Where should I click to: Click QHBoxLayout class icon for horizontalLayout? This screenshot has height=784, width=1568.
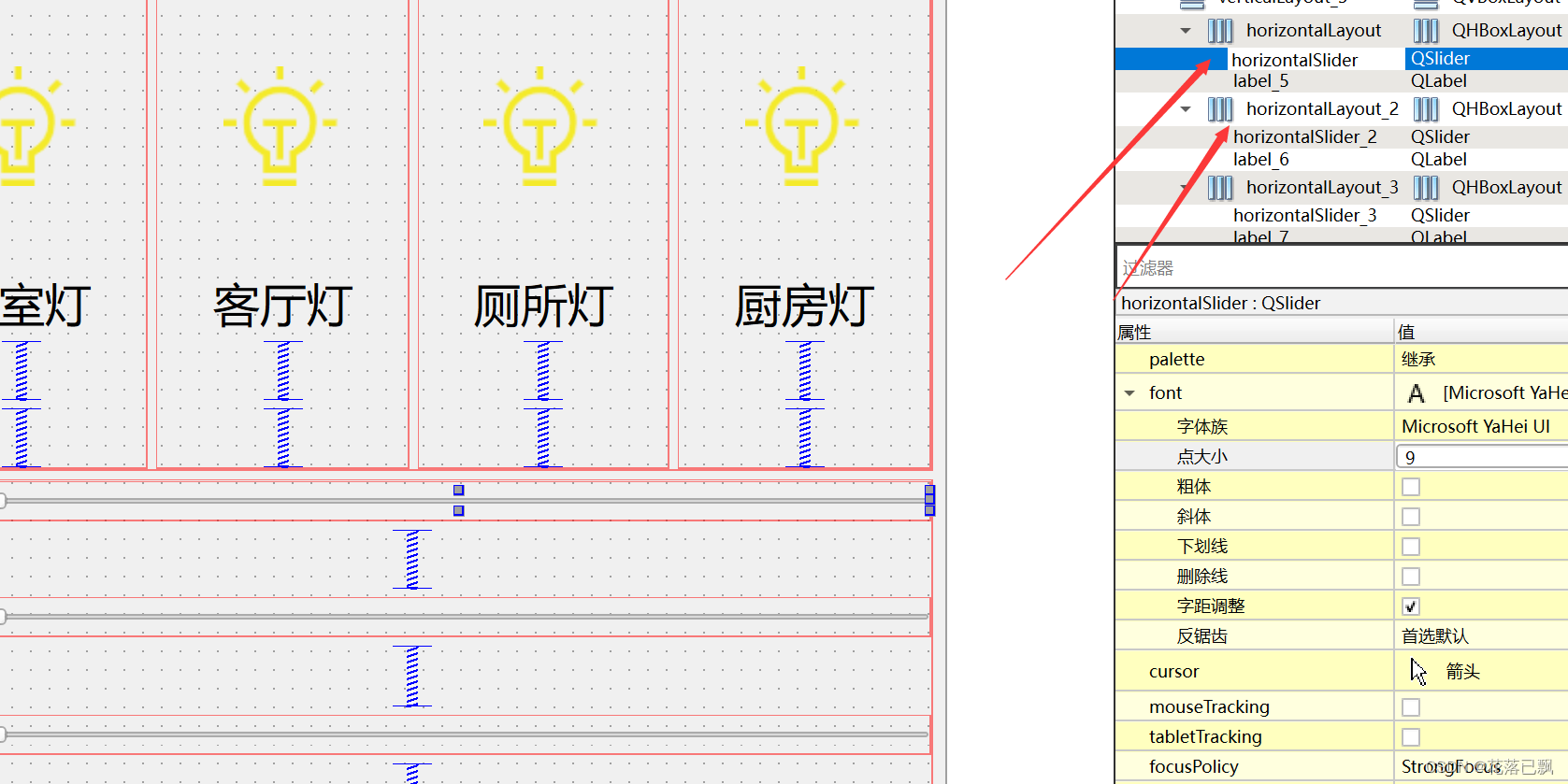(x=1426, y=31)
